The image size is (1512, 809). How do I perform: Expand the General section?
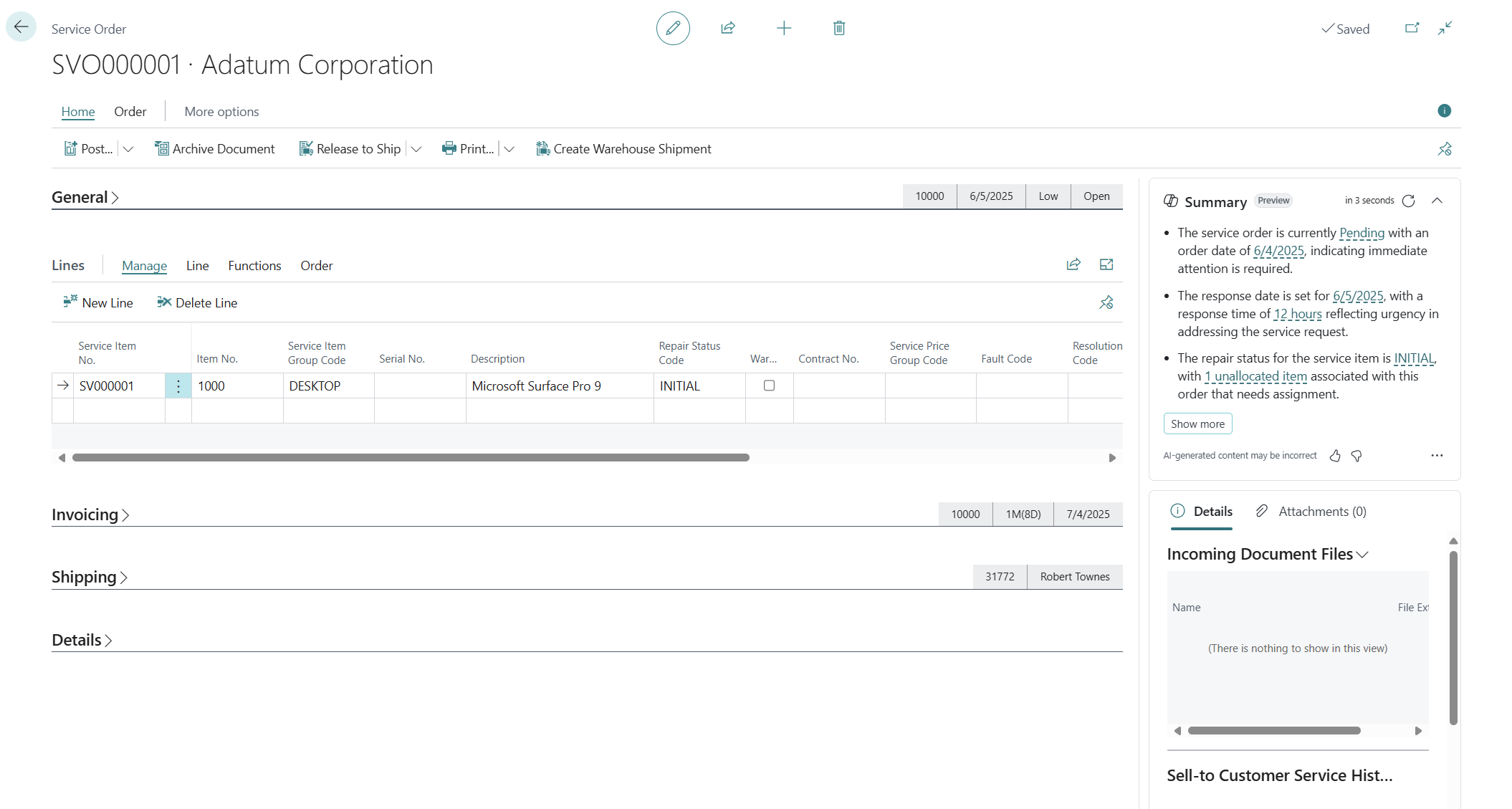tap(85, 197)
